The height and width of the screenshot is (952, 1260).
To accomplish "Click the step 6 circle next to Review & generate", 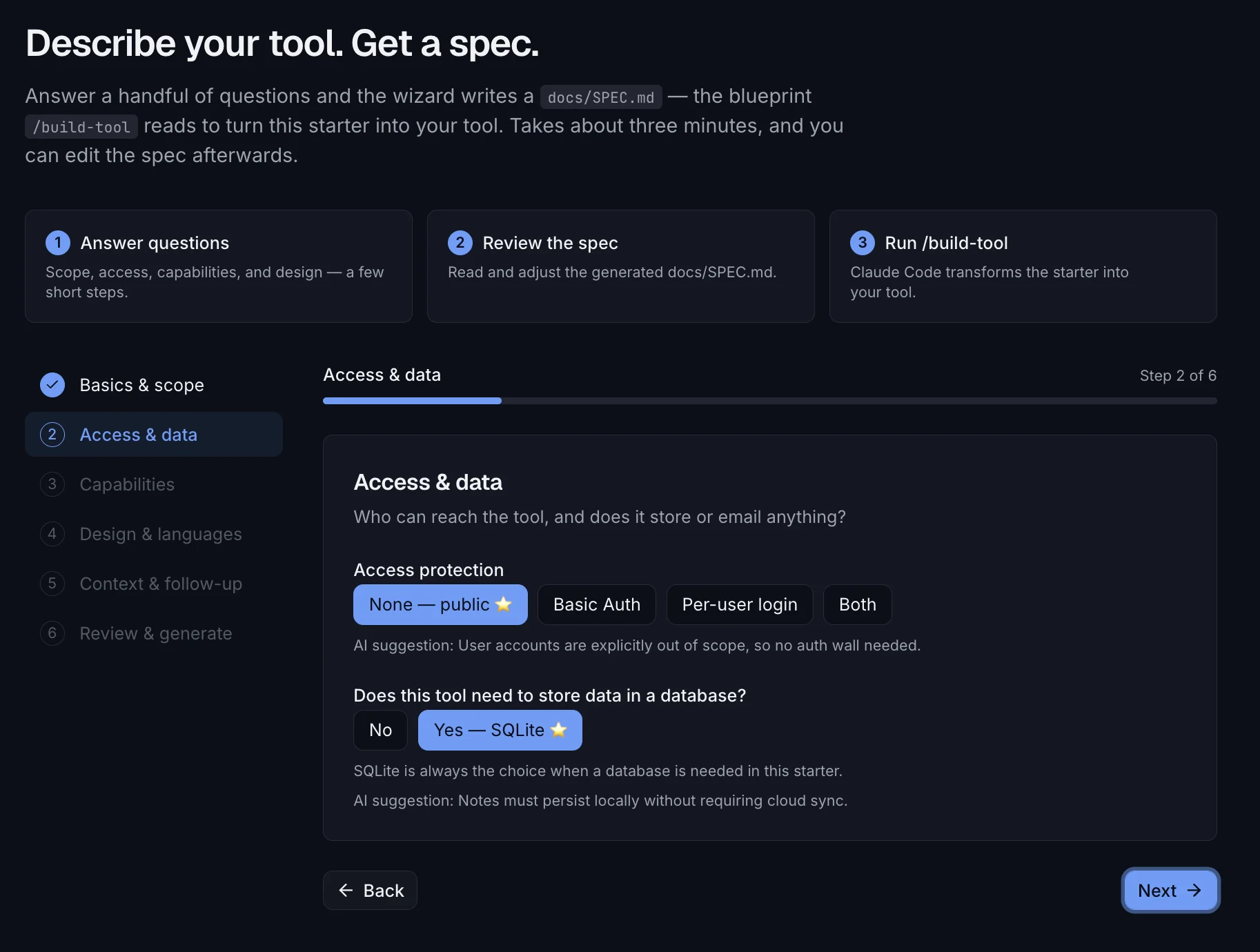I will 52,633.
